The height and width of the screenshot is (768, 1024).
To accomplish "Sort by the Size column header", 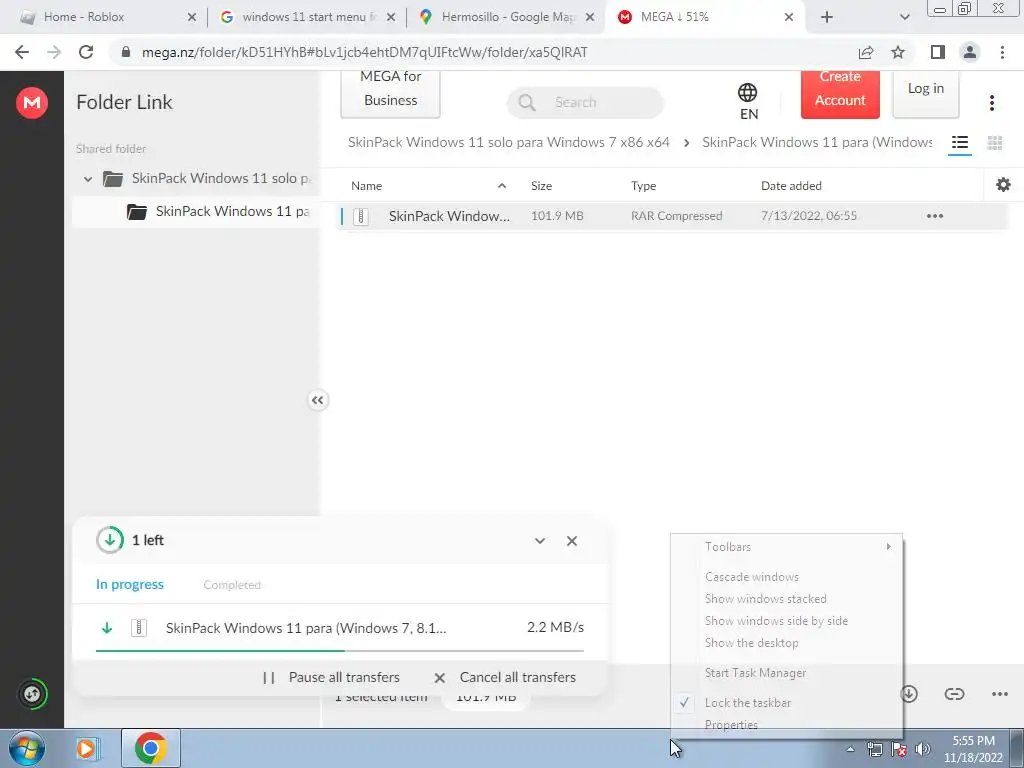I will (x=541, y=185).
